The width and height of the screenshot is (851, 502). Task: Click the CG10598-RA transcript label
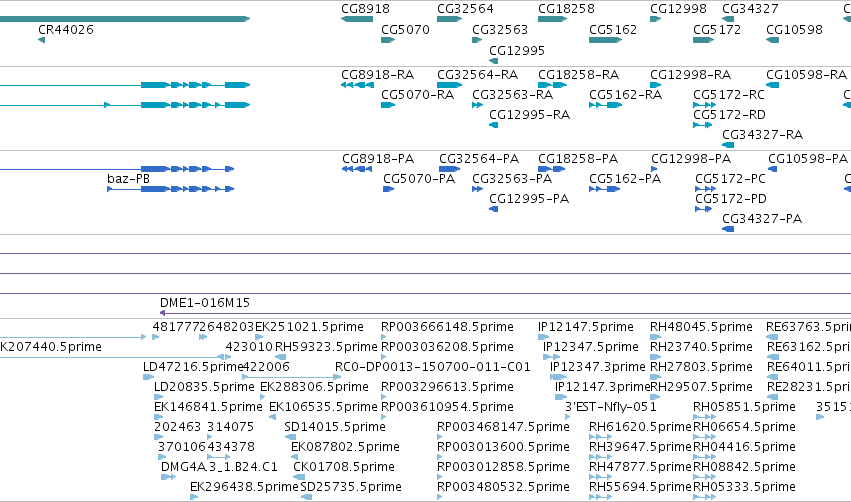click(806, 75)
